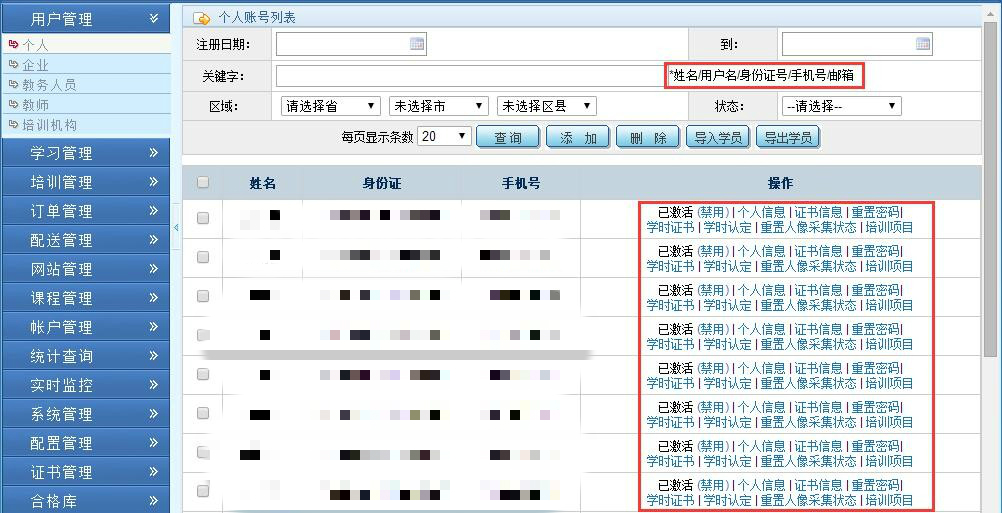Expand 培训管理 using its chevron
1002x513 pixels.
click(x=153, y=182)
